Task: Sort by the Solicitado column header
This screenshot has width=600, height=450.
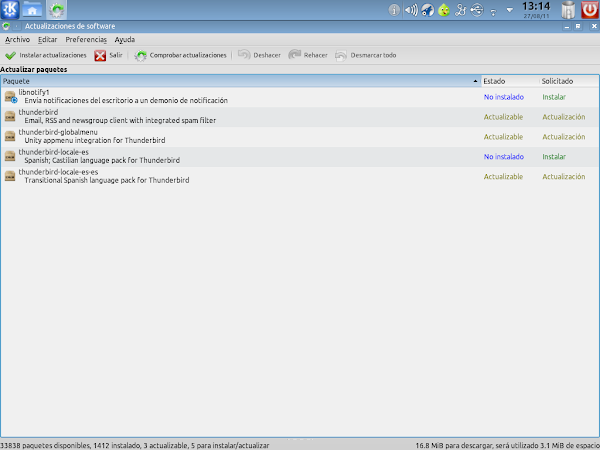Action: pyautogui.click(x=569, y=81)
